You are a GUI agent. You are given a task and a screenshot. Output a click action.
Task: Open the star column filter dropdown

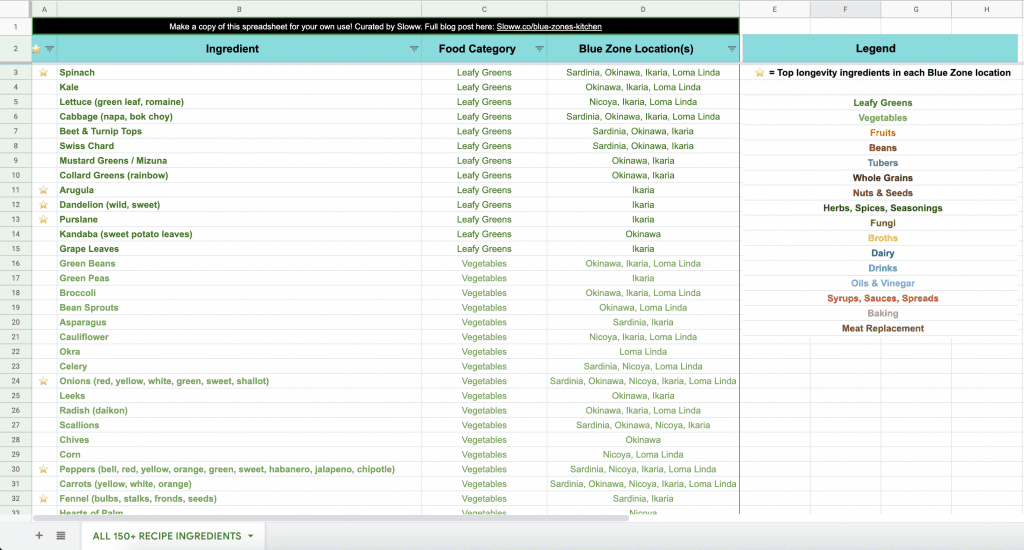coord(50,49)
